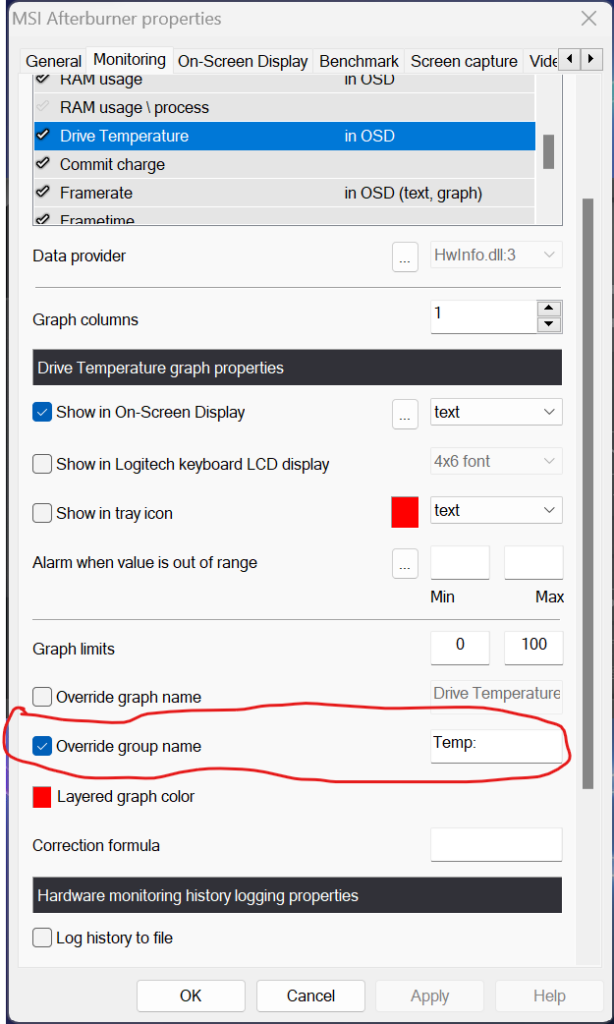
Task: Open the HwInfo.dll:3 data provider dropdown
Action: point(496,255)
